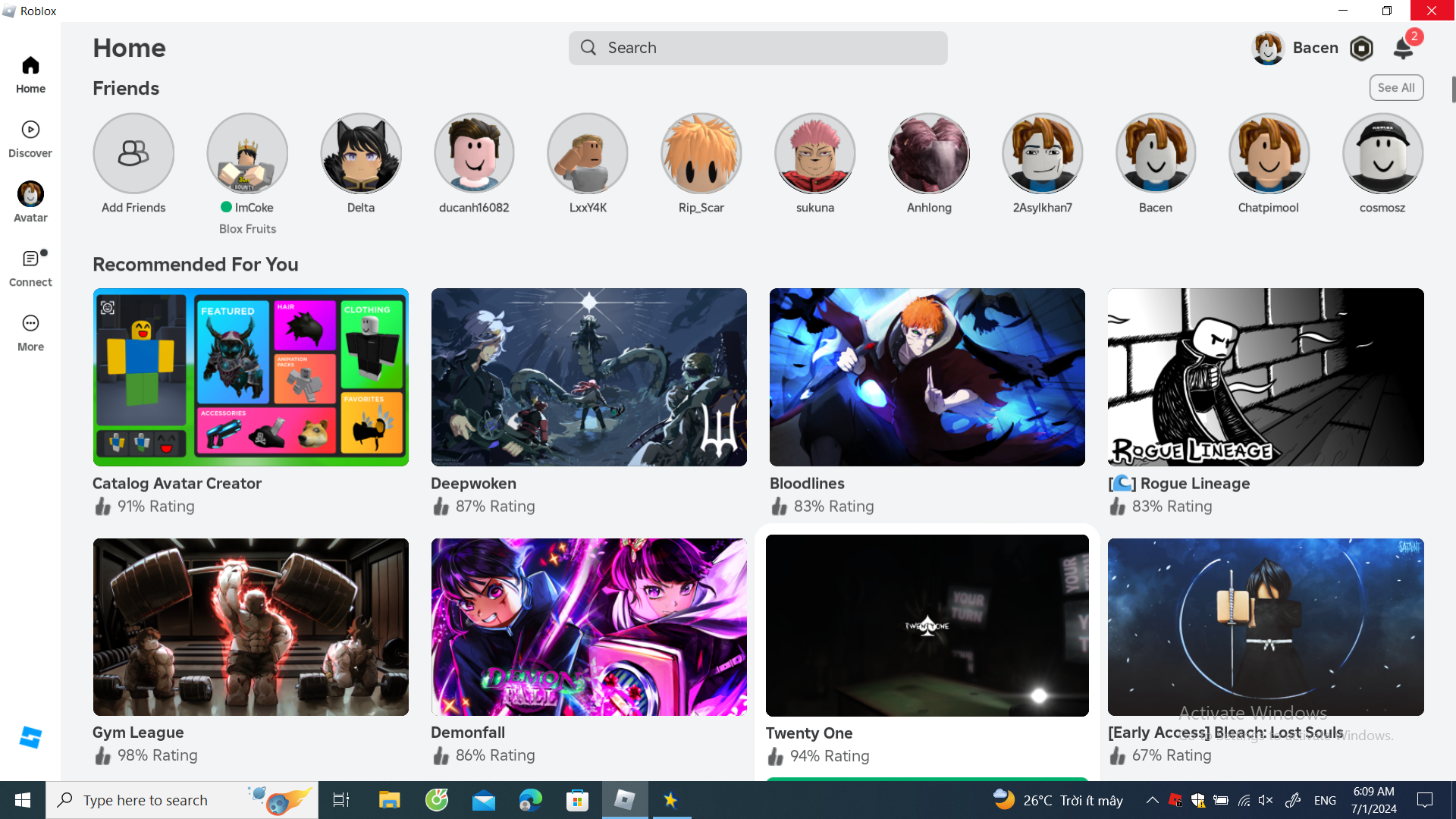Open Roblox Studio icon in sidebar
The width and height of the screenshot is (1456, 819).
coord(30,737)
